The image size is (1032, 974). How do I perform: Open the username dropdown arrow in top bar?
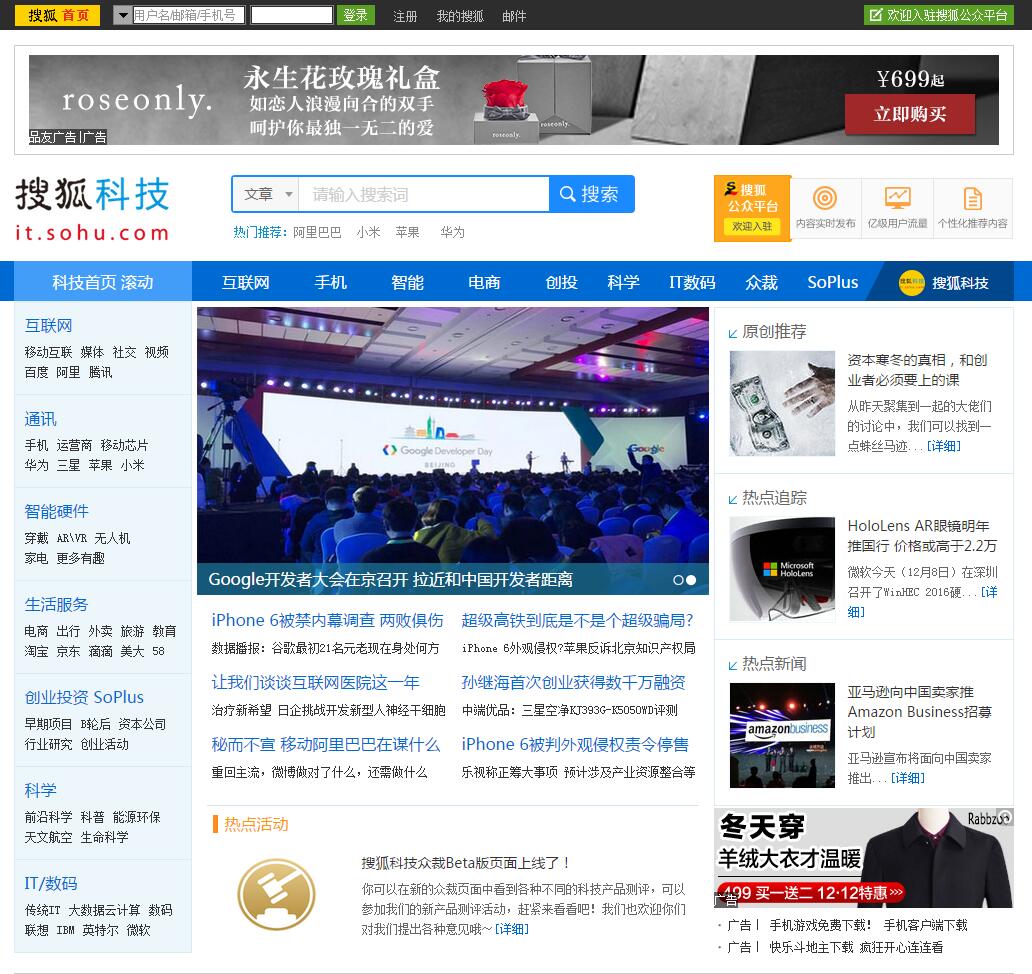122,15
